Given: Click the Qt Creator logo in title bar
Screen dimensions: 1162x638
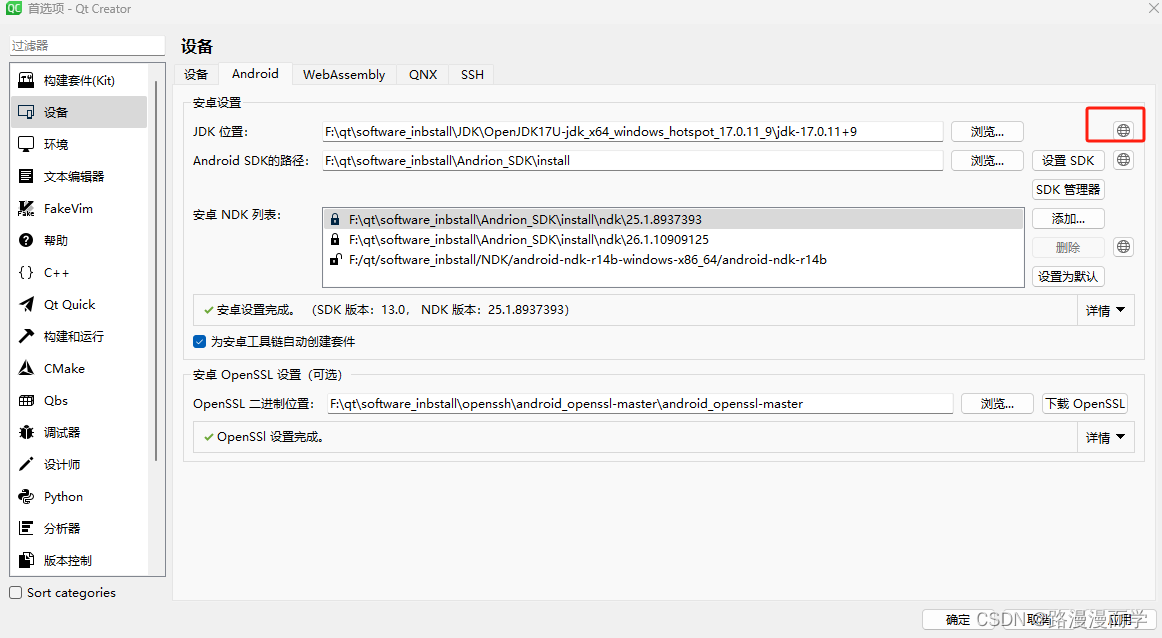Looking at the screenshot, I should 14,8.
